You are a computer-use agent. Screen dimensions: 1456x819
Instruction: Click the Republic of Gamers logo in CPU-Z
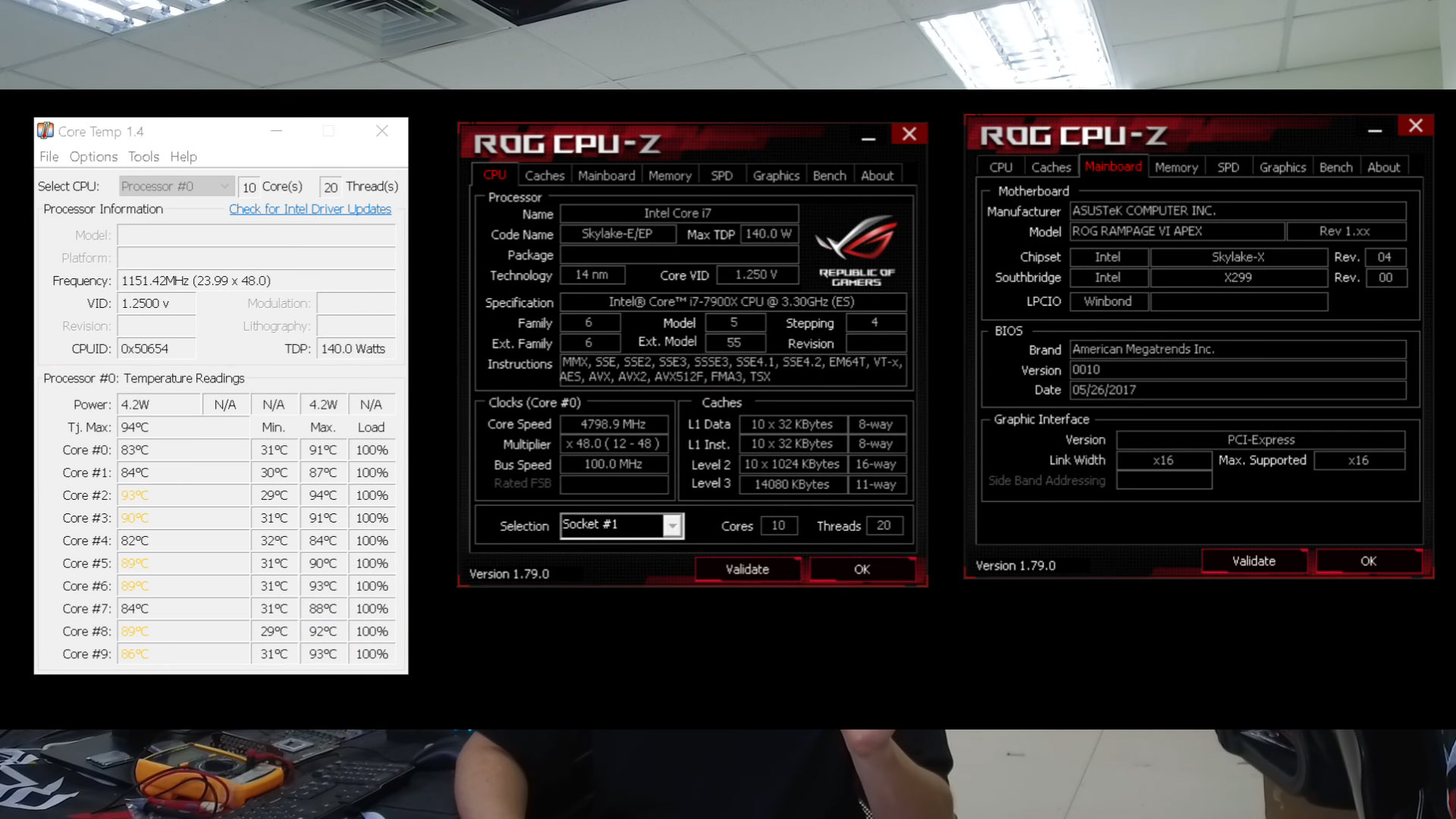pyautogui.click(x=857, y=251)
